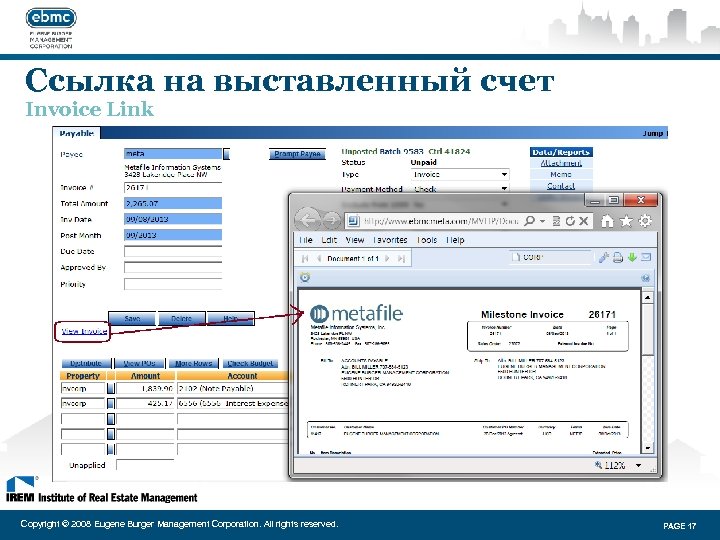
Task: Open the Favorites menu in the browser
Action: point(390,240)
